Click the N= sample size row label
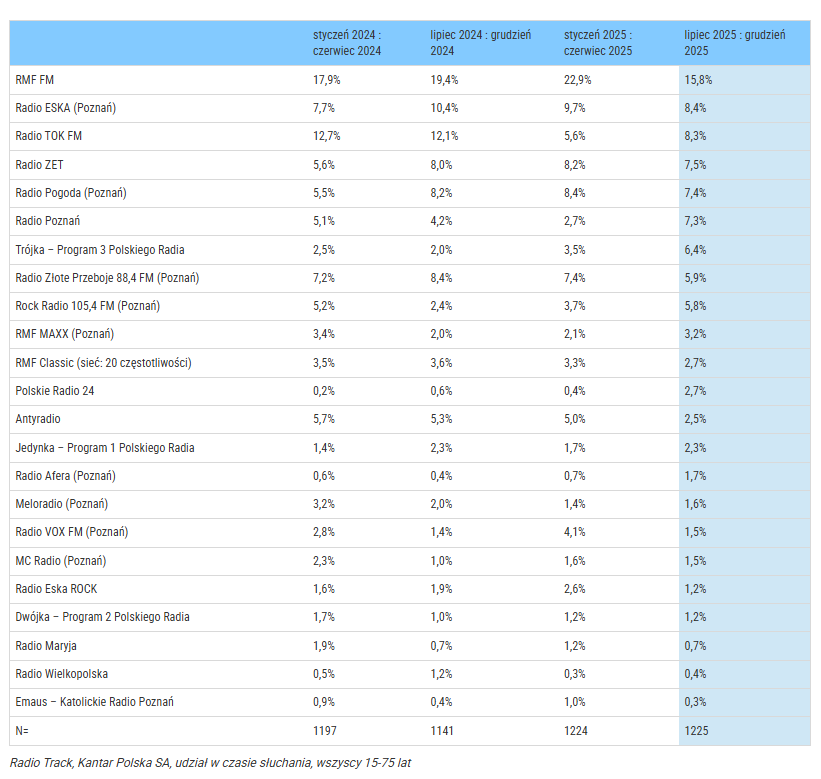The image size is (821, 779). [x=22, y=731]
